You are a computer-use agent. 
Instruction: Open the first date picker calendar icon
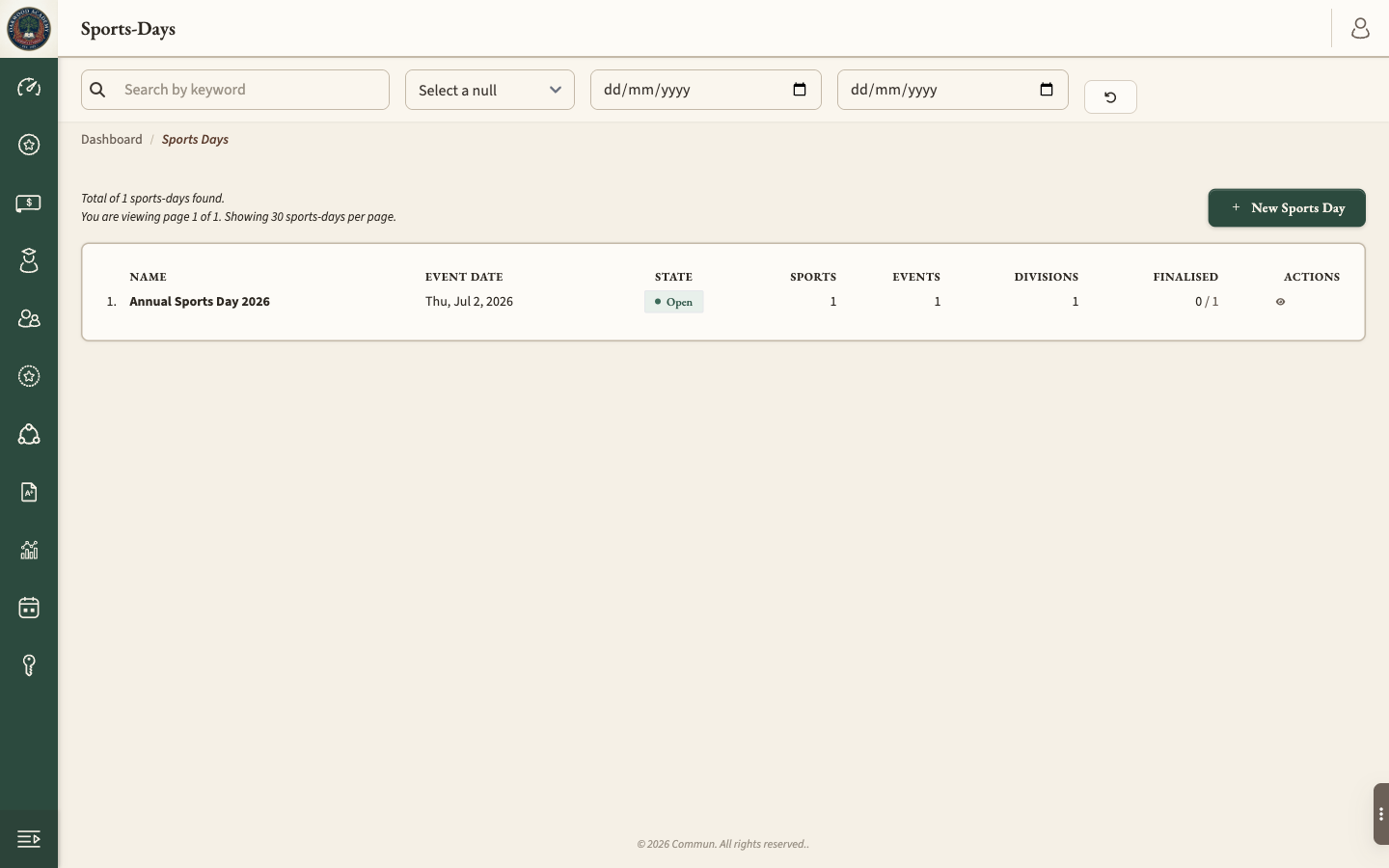(800, 90)
